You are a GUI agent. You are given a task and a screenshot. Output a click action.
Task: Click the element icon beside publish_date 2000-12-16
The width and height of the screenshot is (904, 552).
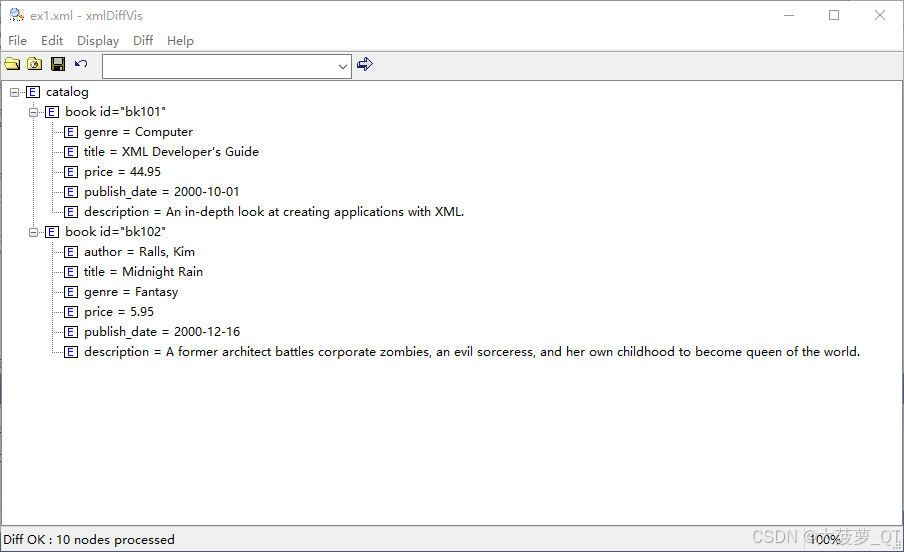(71, 332)
